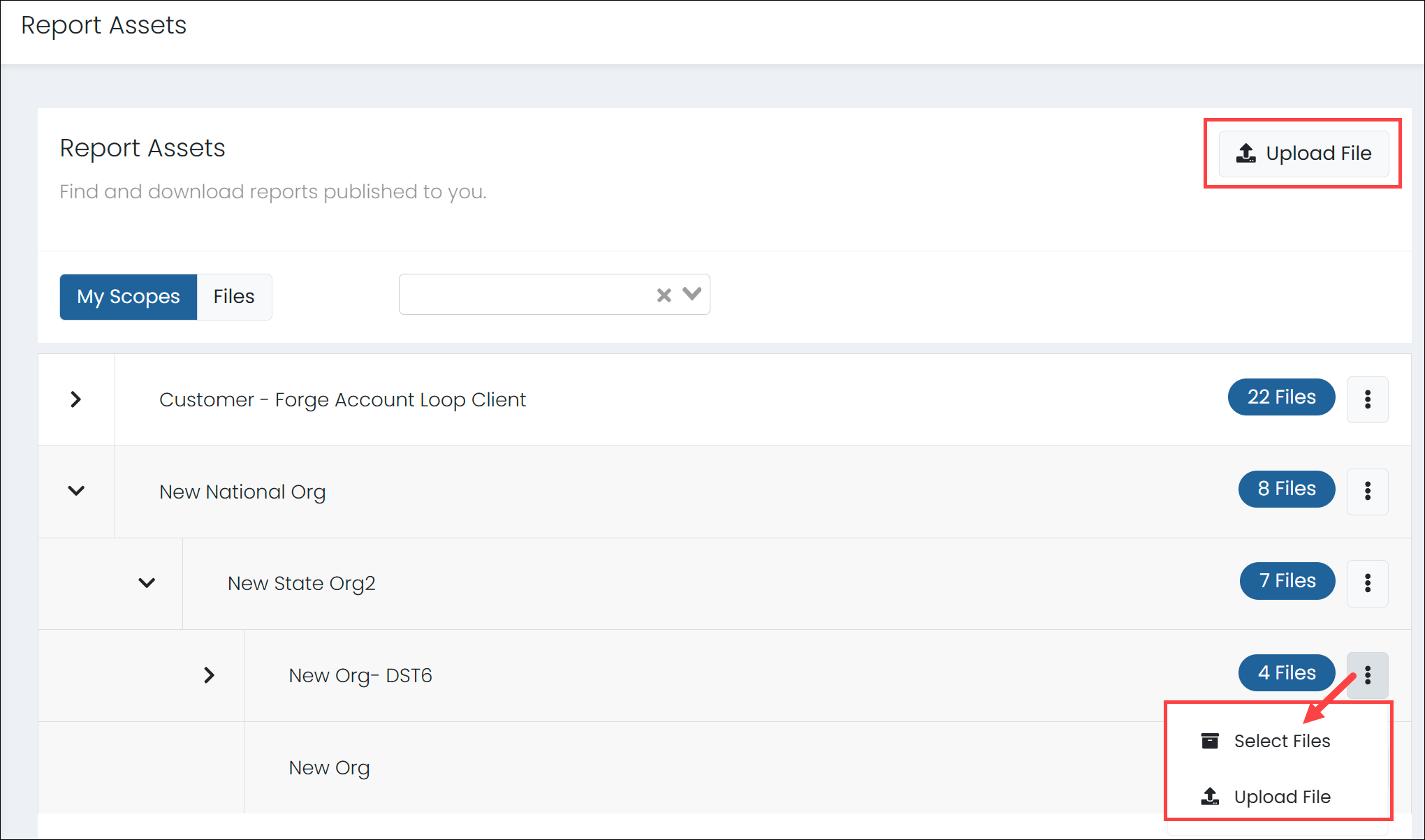Click the Upload File button at top
This screenshot has width=1425, height=840.
[1303, 154]
